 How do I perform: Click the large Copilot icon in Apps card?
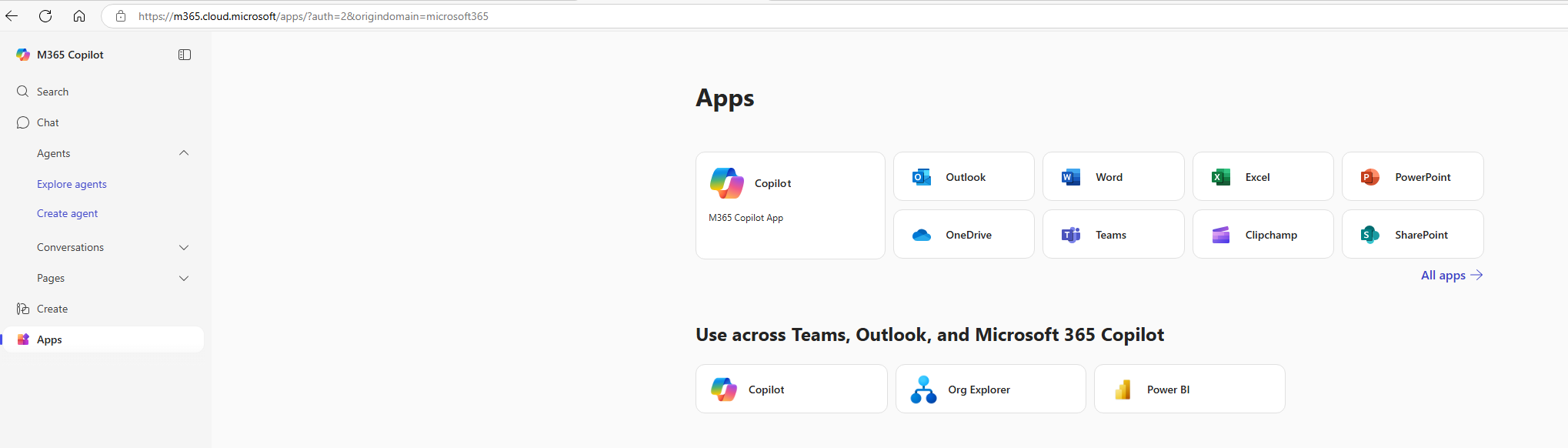click(726, 183)
